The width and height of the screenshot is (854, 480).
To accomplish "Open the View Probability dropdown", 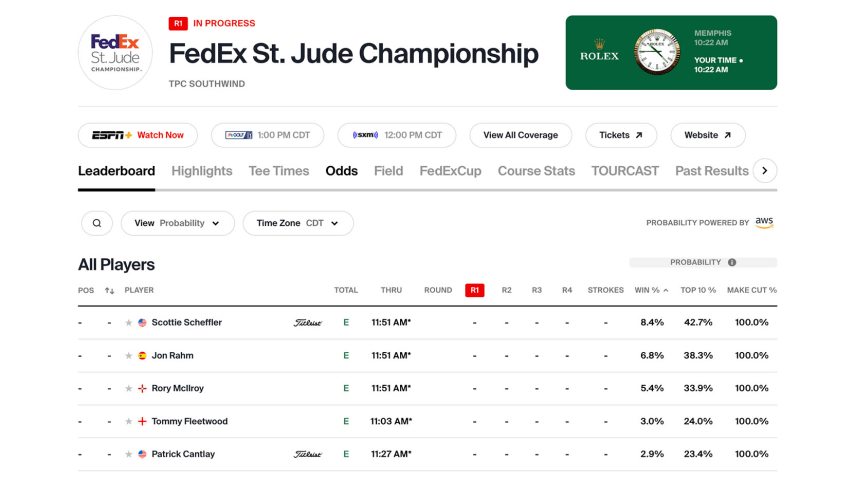I will coord(178,223).
